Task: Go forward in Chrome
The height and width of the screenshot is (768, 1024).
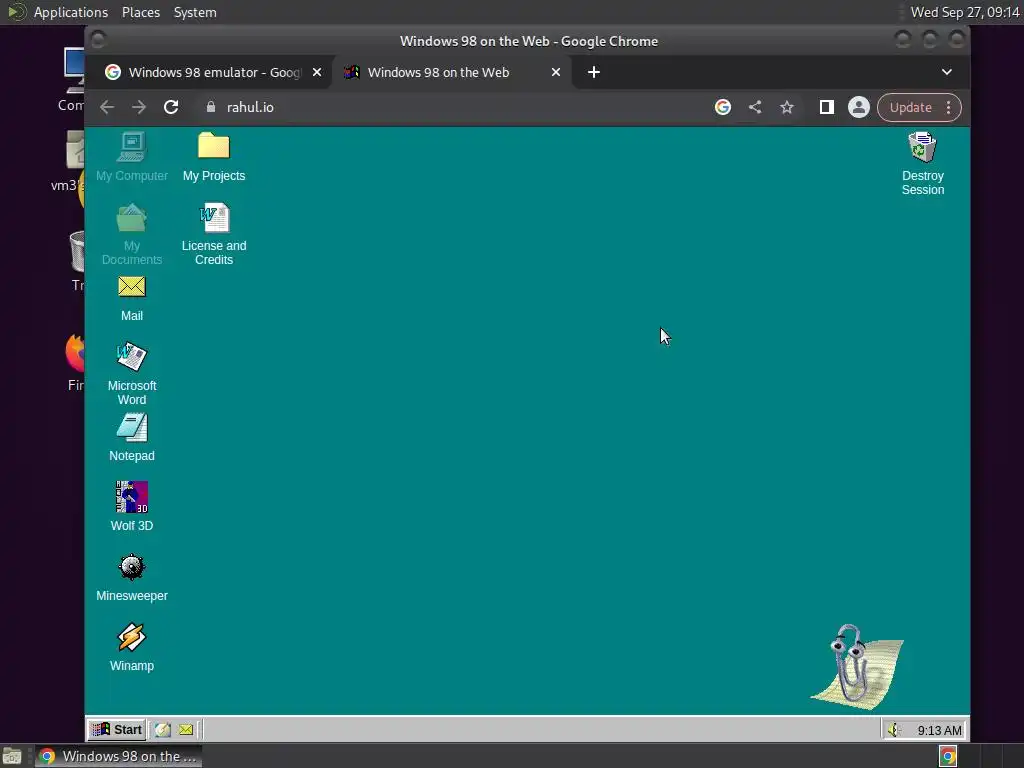Action: [138, 107]
